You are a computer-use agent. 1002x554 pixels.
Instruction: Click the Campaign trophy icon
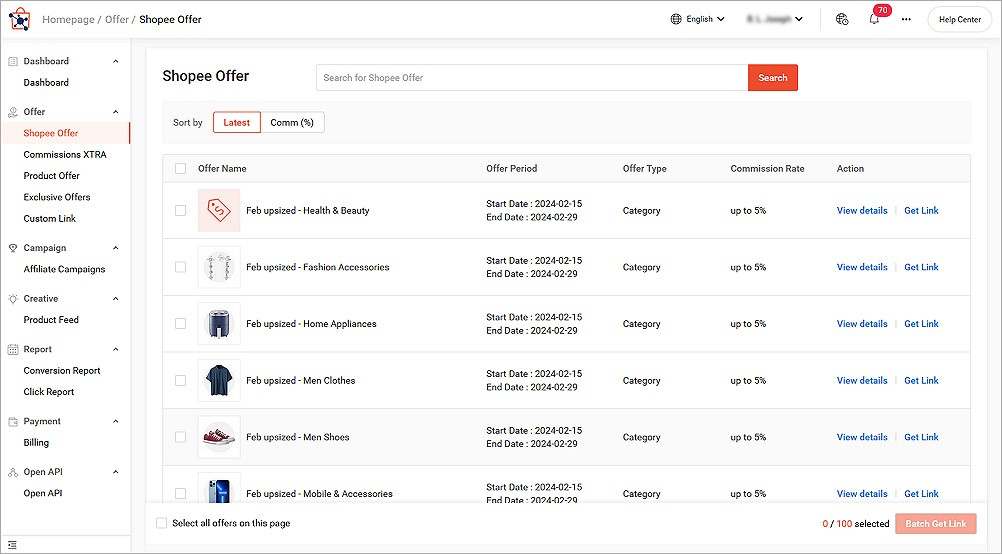click(x=13, y=248)
